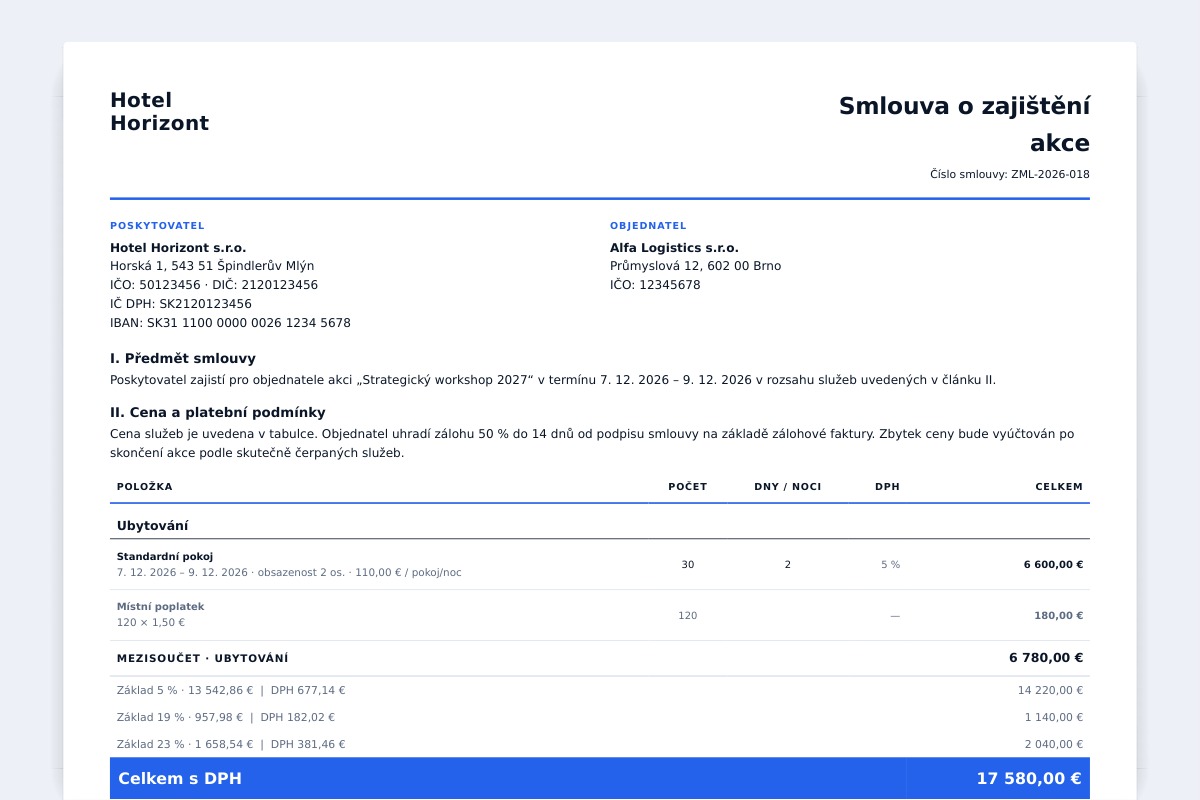Click 'Základ 19 % · 957,98 €' line
Screen dimensions: 1200x800
[x=226, y=717]
